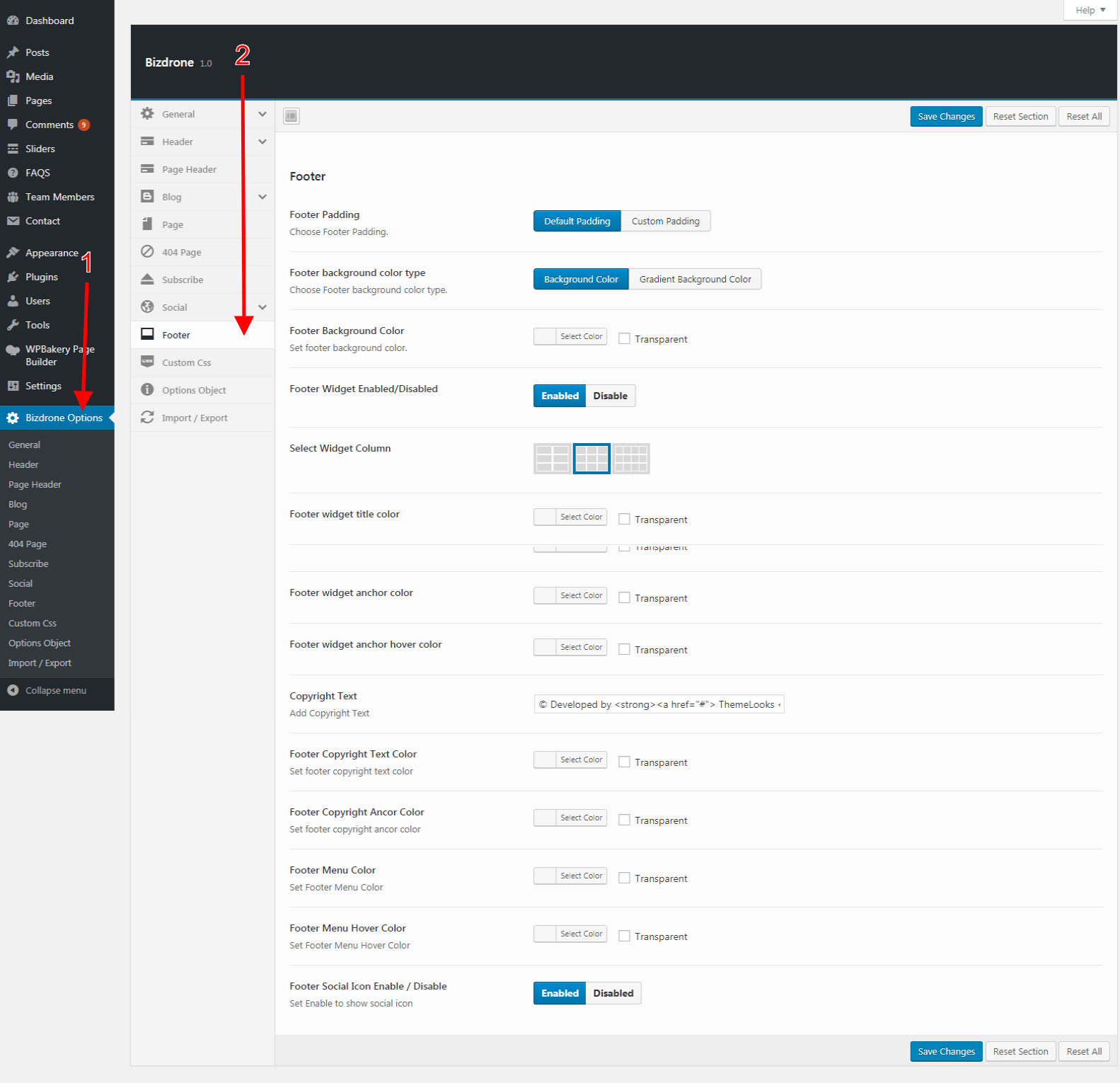Click the General gear icon in options panel
This screenshot has height=1083, width=1120.
pyautogui.click(x=147, y=113)
